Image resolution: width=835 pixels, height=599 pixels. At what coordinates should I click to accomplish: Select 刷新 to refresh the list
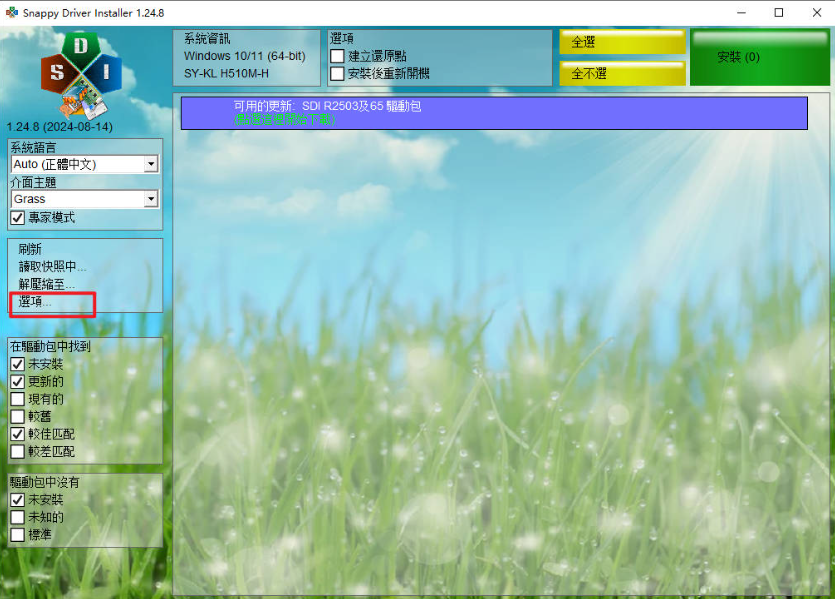[x=30, y=249]
